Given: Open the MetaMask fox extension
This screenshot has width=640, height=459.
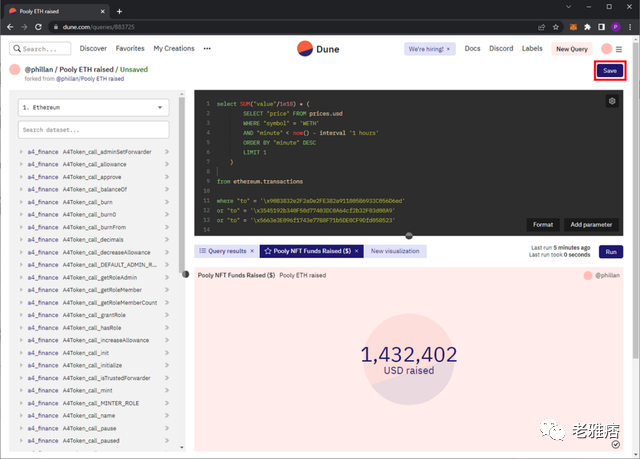Looking at the screenshot, I should coord(573,27).
